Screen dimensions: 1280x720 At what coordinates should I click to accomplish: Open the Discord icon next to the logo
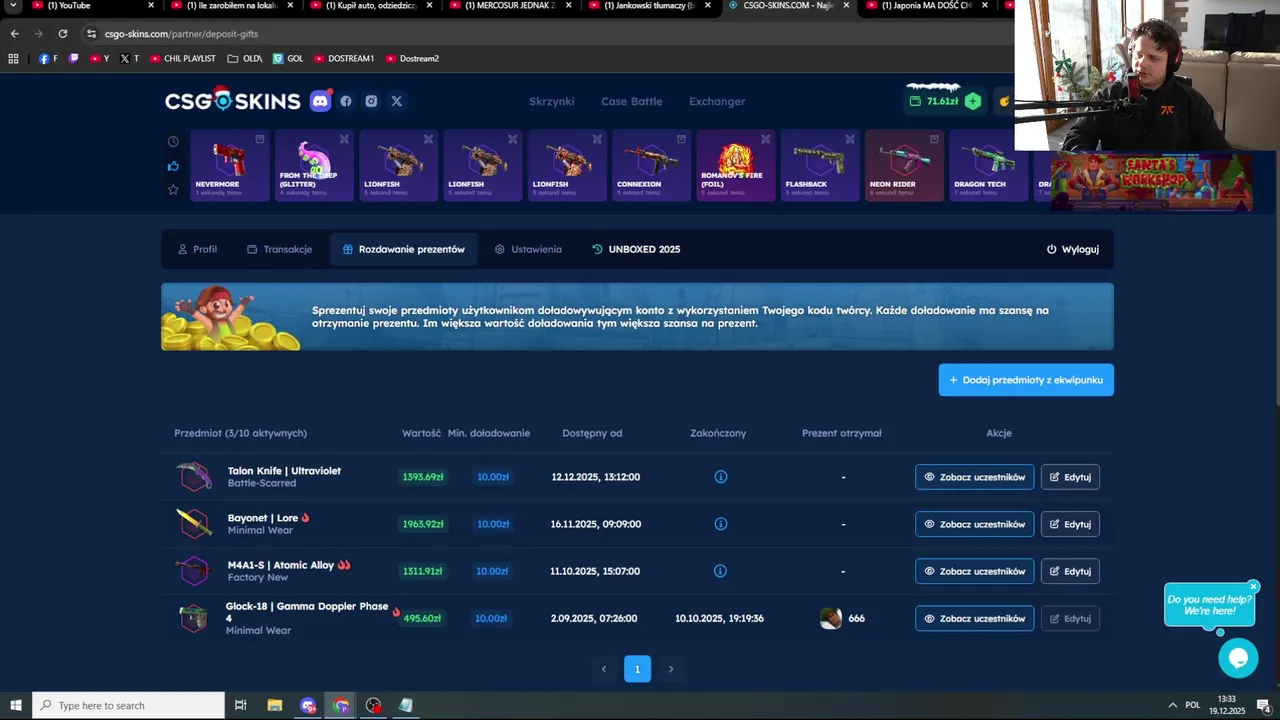(x=320, y=100)
